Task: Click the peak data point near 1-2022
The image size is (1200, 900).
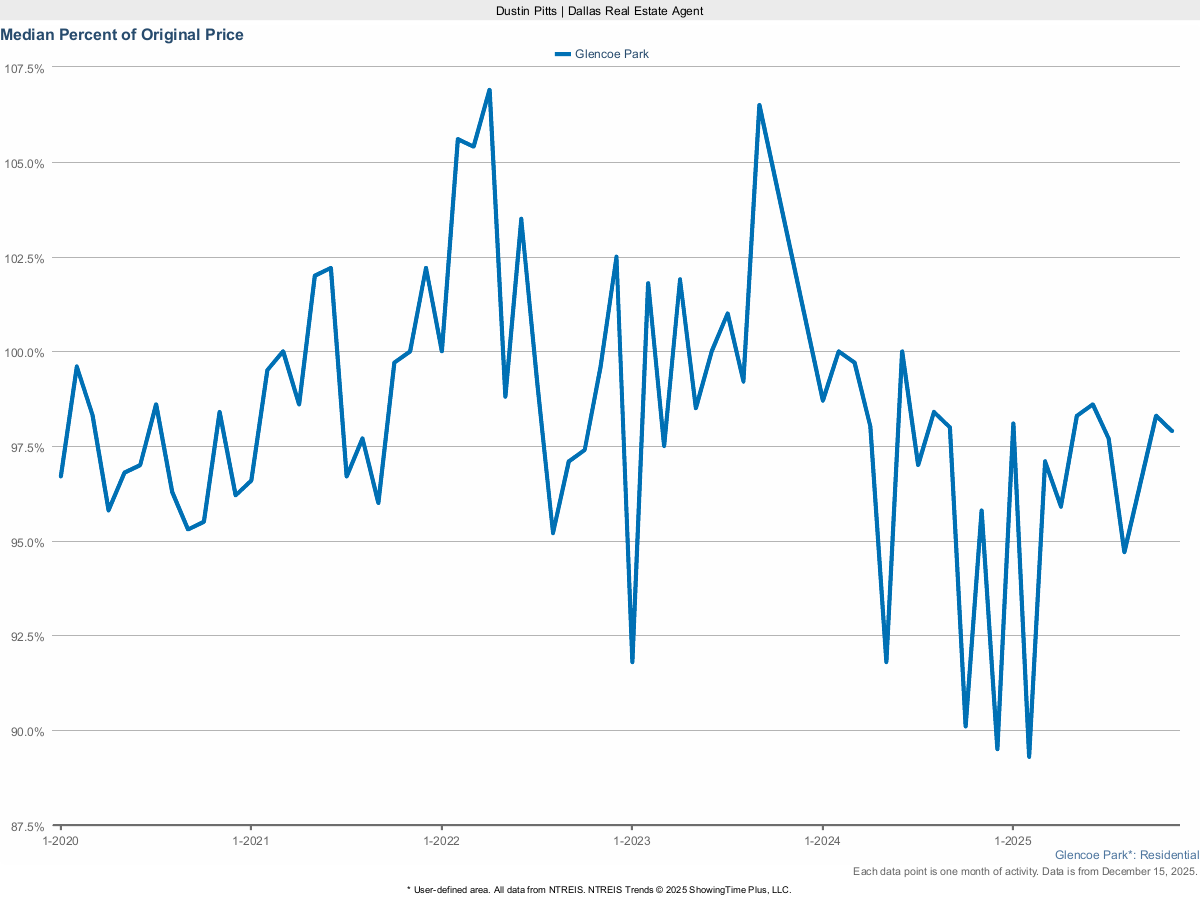Action: point(487,89)
